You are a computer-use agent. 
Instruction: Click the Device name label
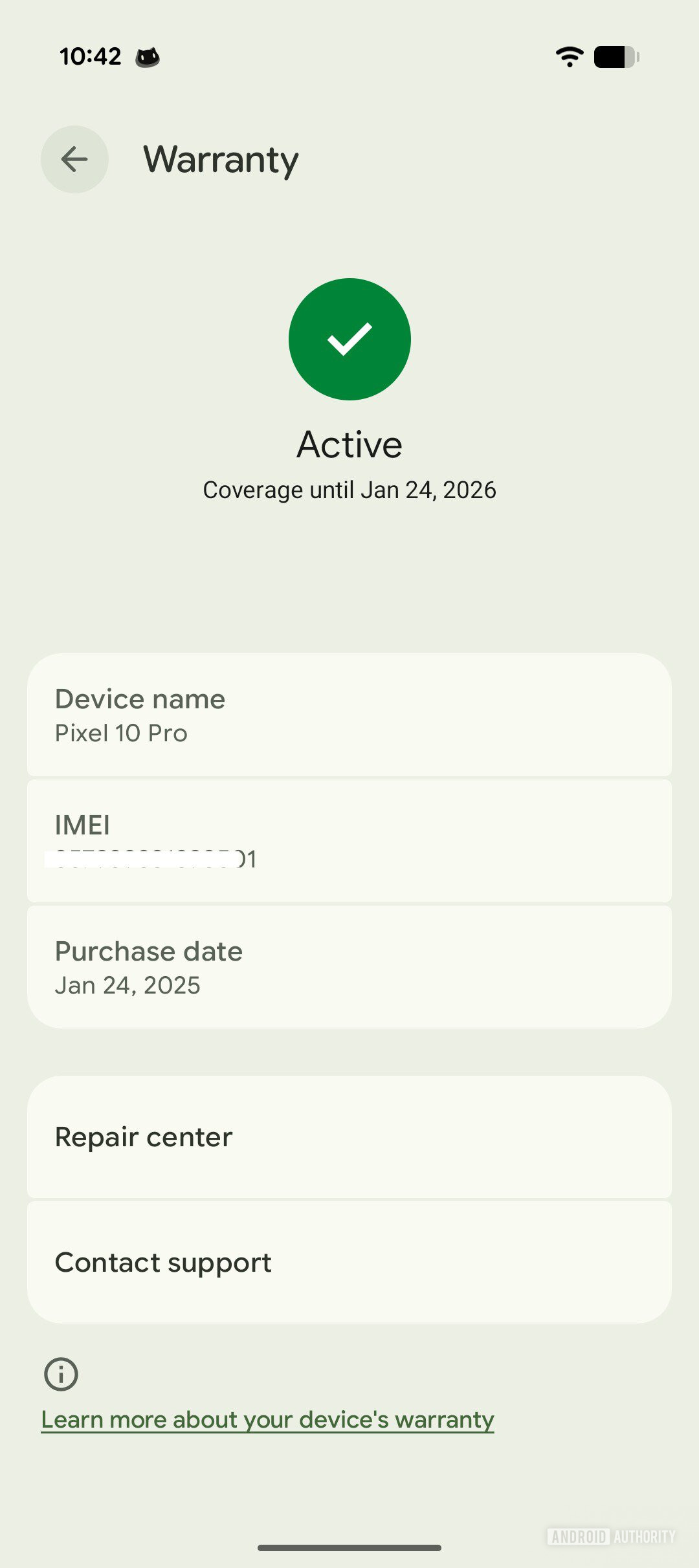140,699
